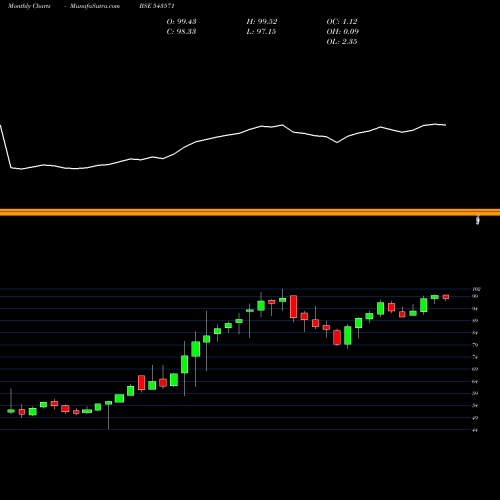Screen dimensions: 500x500
Task: Click the '44' price axis label
Action: [475, 430]
